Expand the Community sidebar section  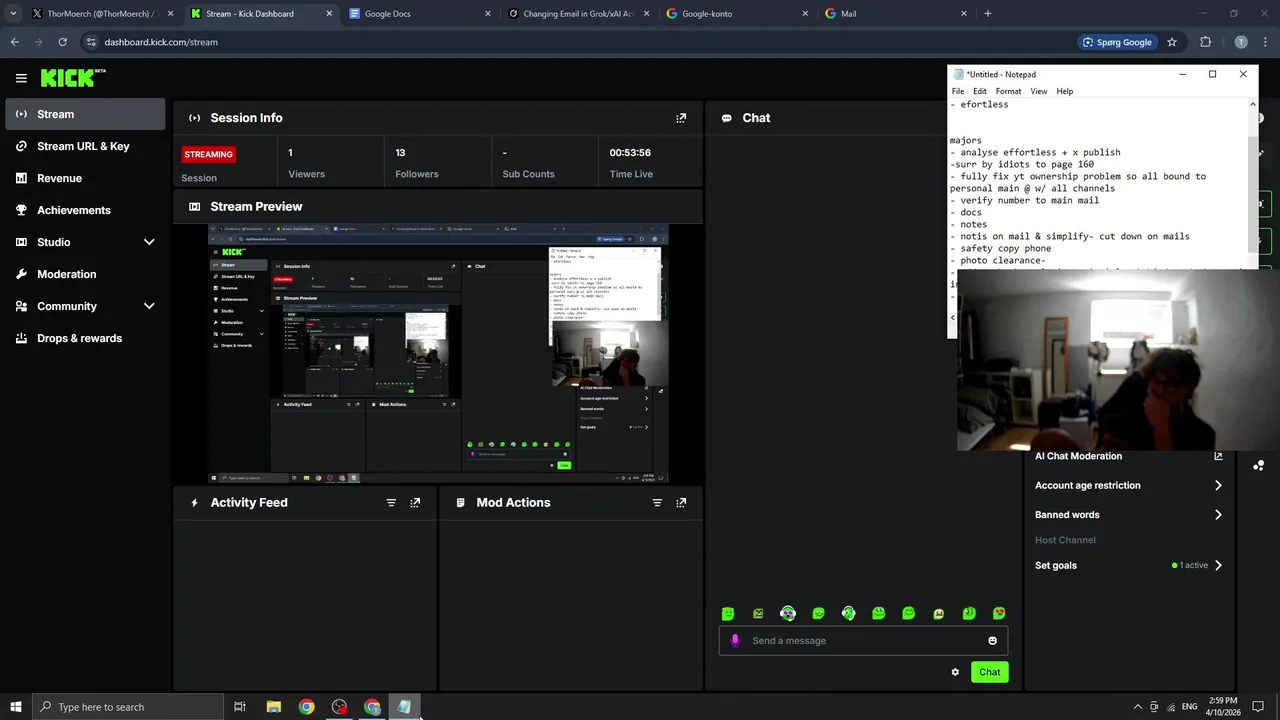tap(149, 306)
